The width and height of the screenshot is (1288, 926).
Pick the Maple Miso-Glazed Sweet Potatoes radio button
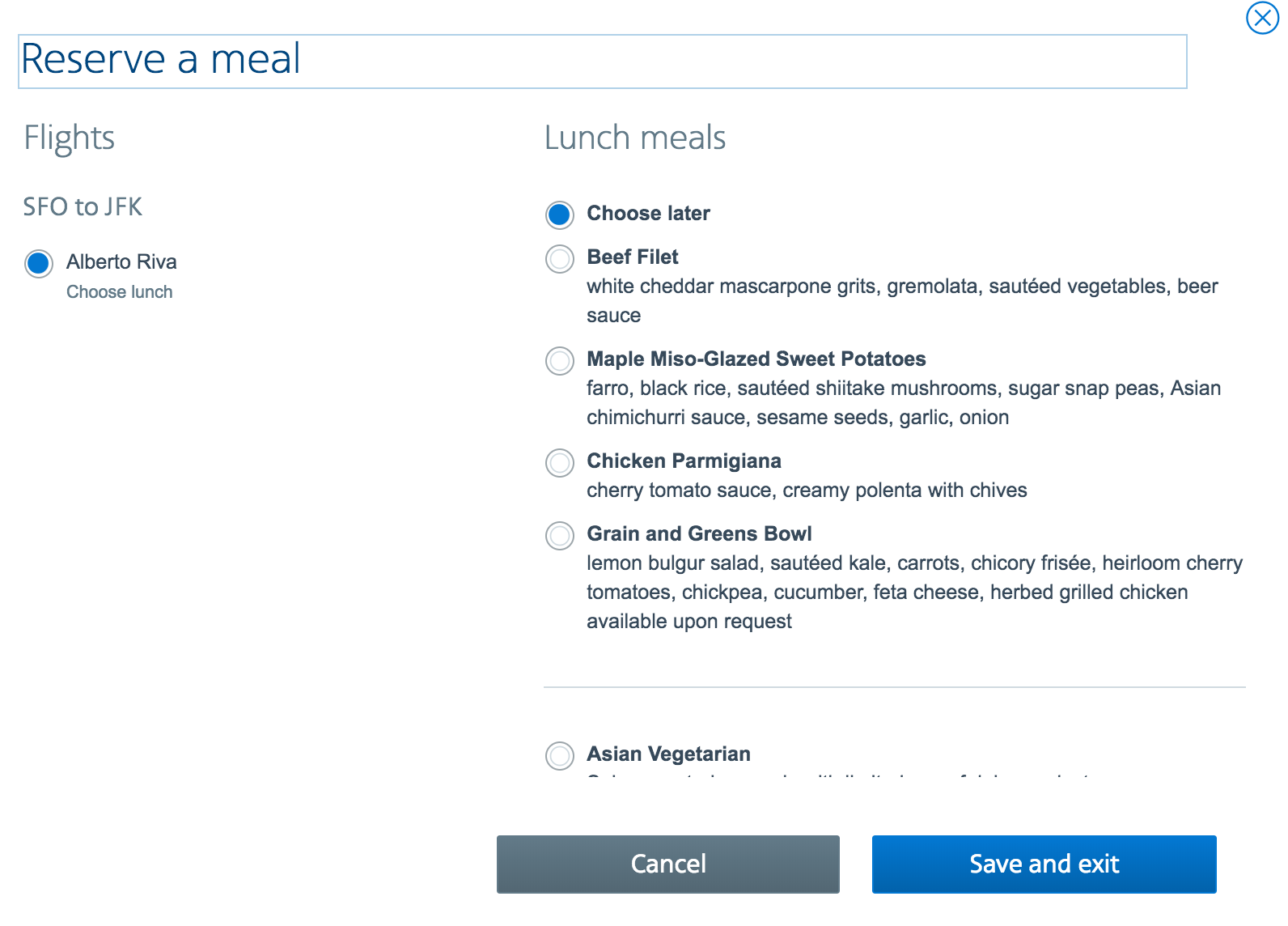pos(560,361)
